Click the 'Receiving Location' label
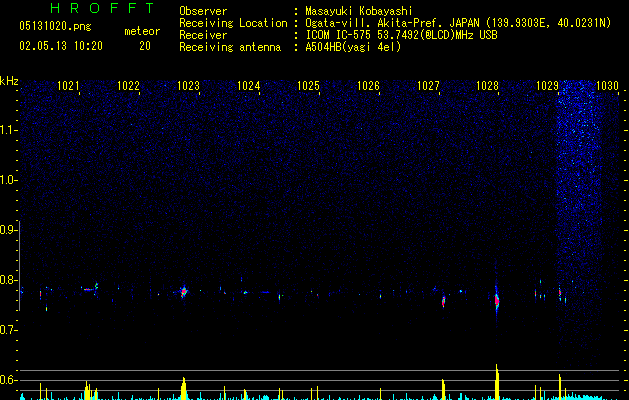Screen dimensions: 629x400 point(233,23)
